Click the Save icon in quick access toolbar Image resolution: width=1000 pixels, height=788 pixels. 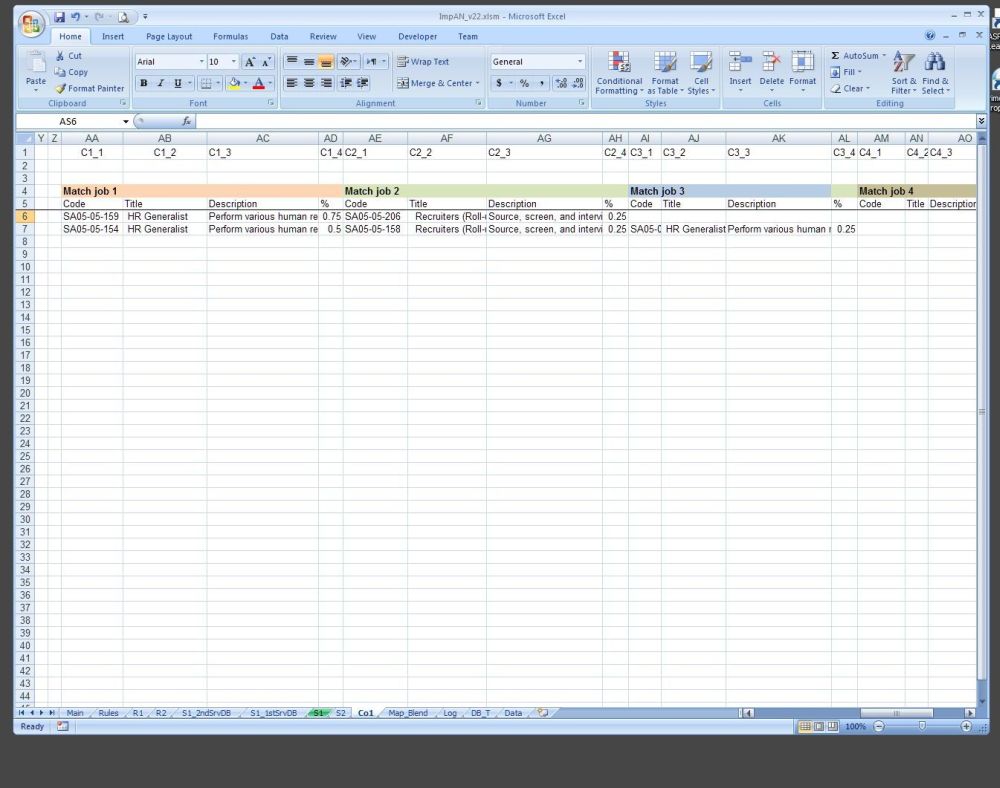click(60, 17)
